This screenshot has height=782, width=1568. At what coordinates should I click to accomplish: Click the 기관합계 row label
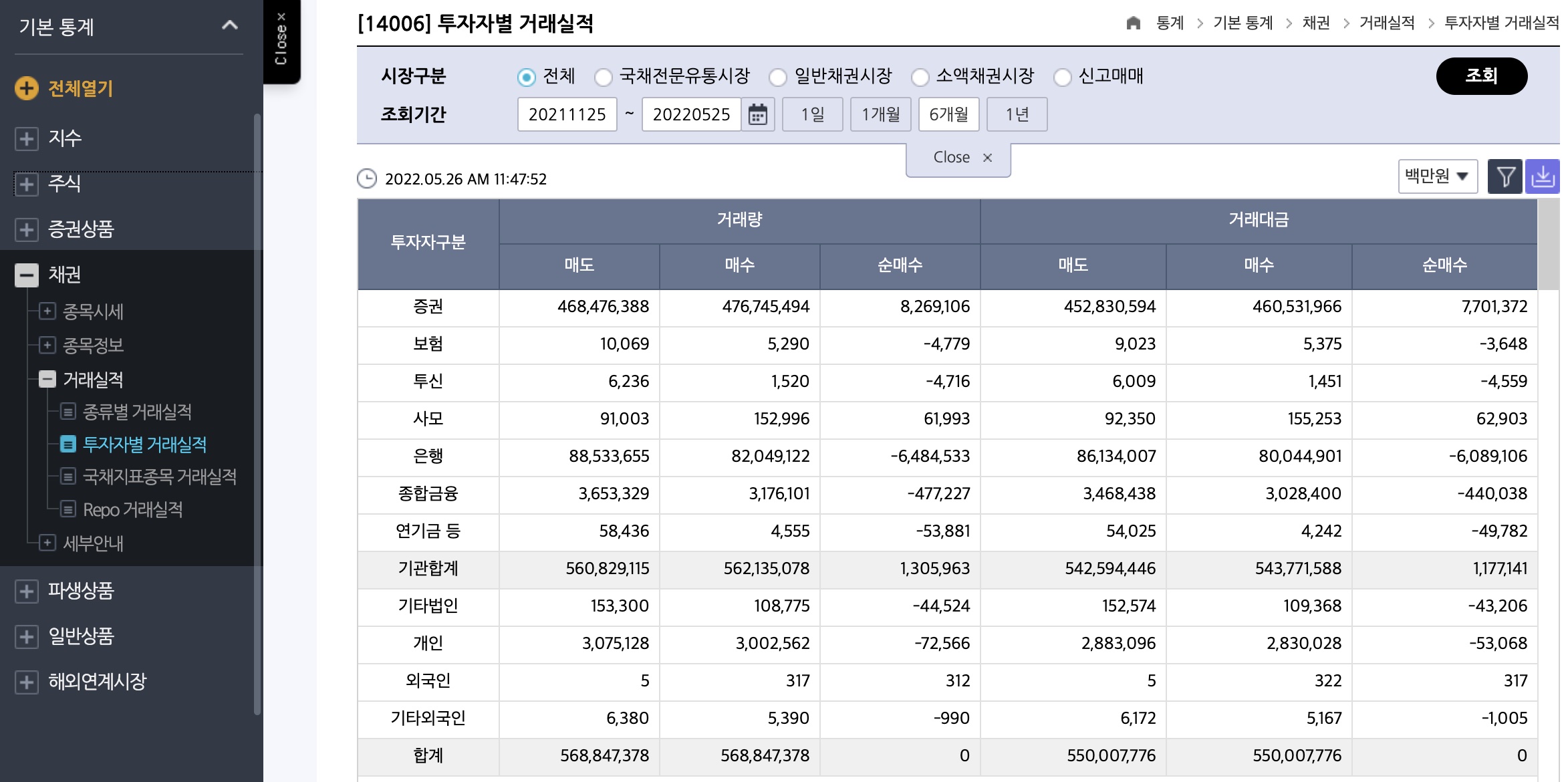tap(428, 569)
